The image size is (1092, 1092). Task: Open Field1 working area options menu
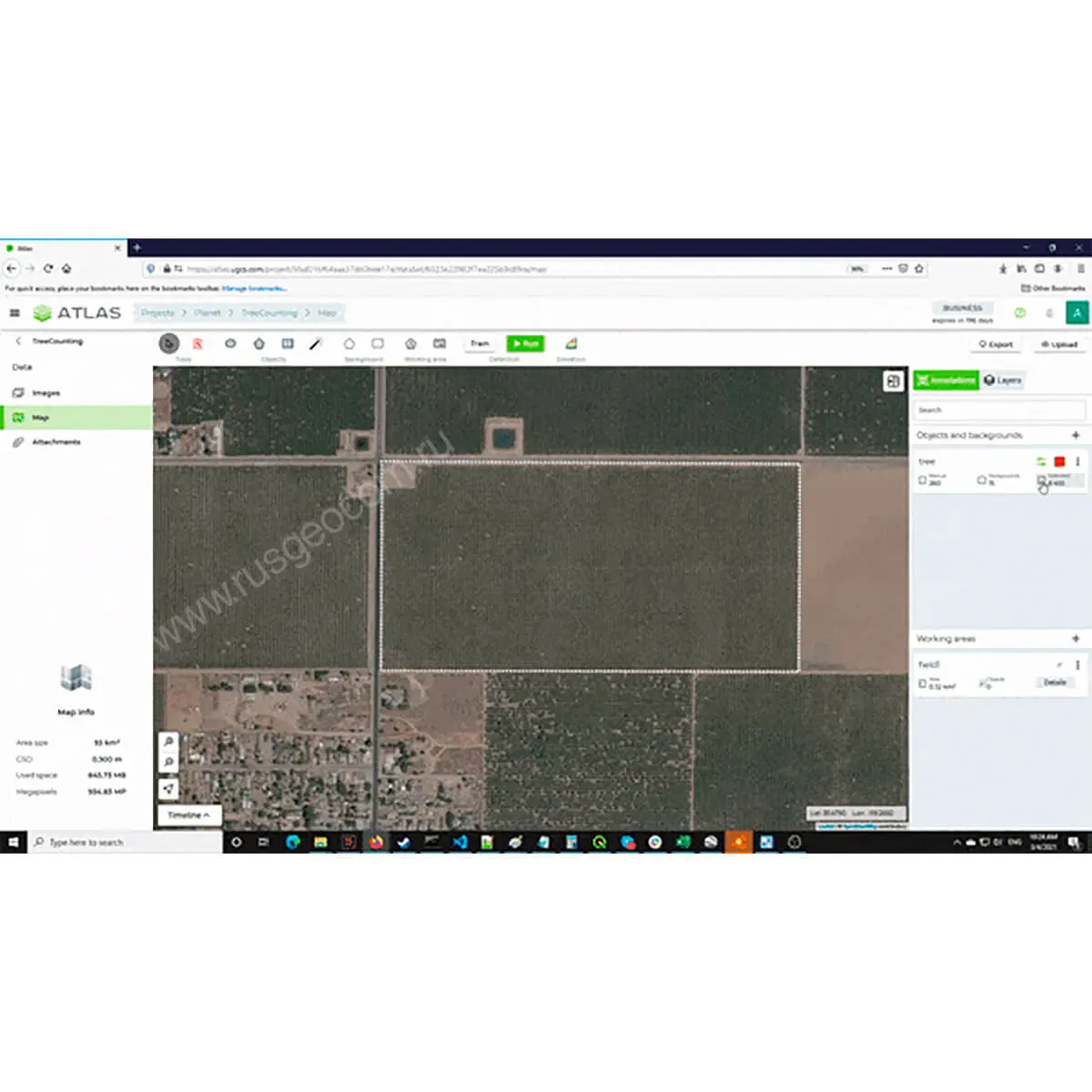click(x=1077, y=665)
